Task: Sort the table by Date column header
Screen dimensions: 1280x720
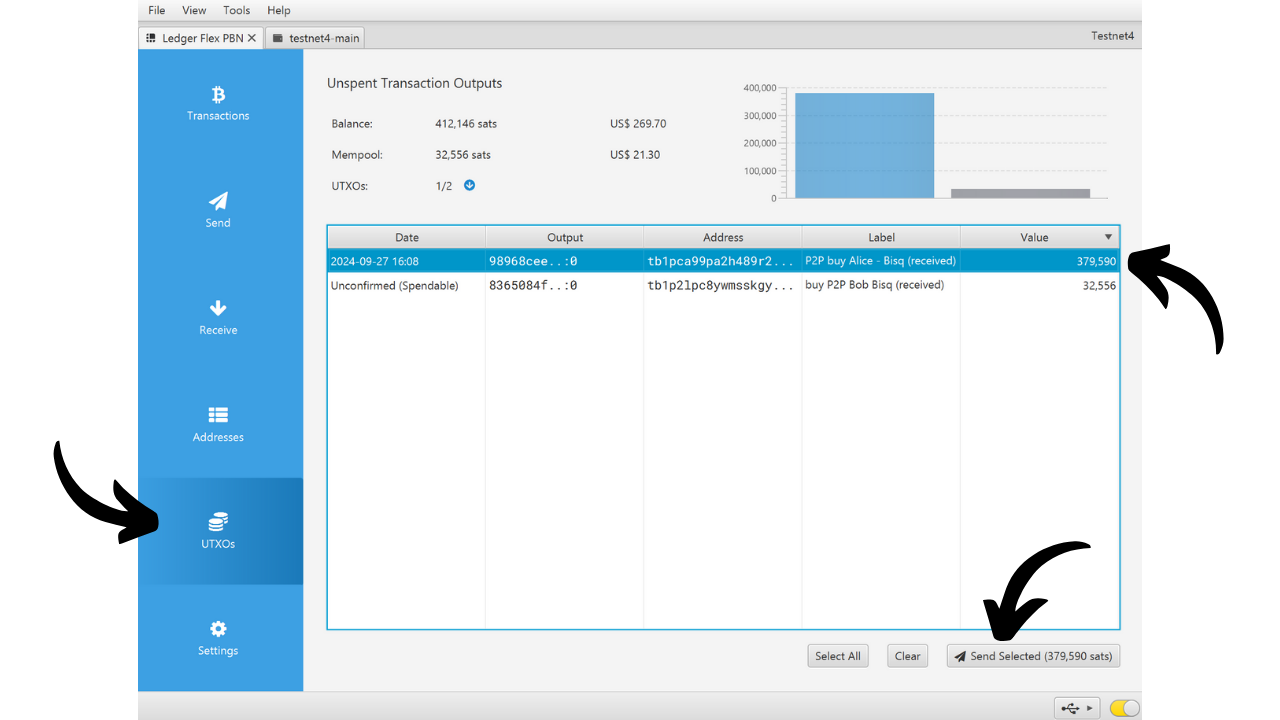Action: pos(406,238)
